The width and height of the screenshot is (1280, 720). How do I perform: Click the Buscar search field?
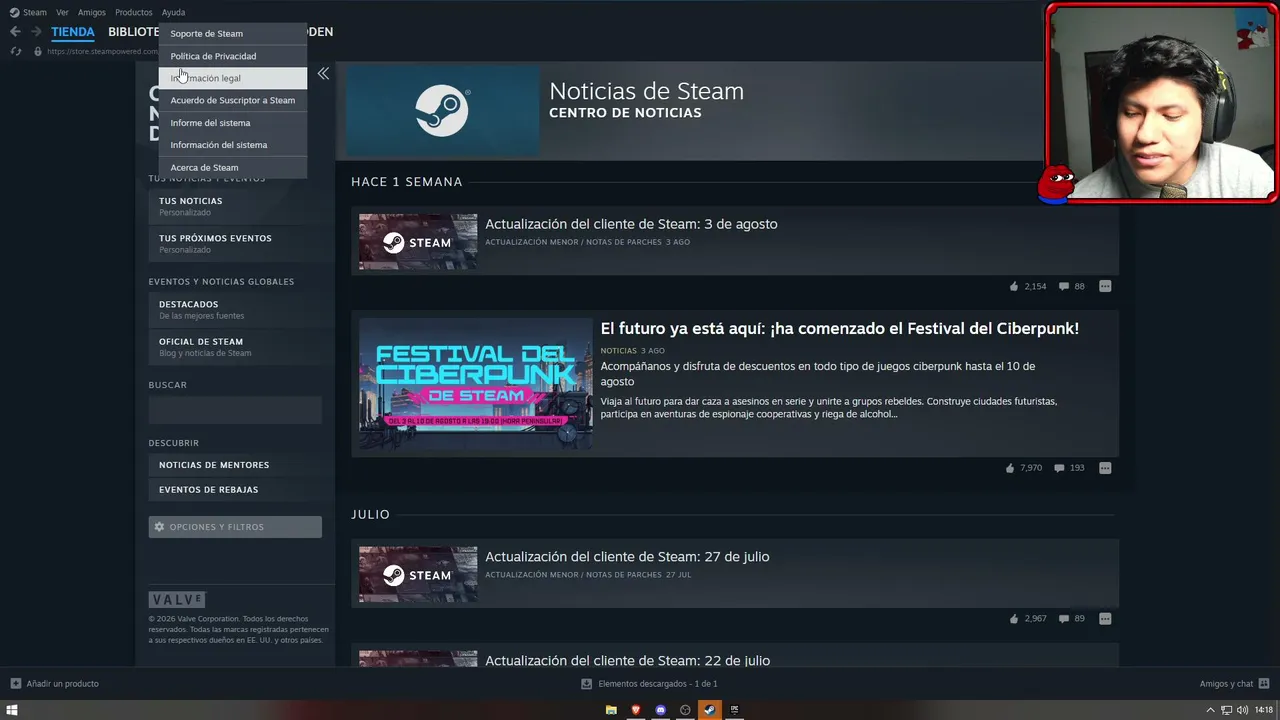click(235, 410)
